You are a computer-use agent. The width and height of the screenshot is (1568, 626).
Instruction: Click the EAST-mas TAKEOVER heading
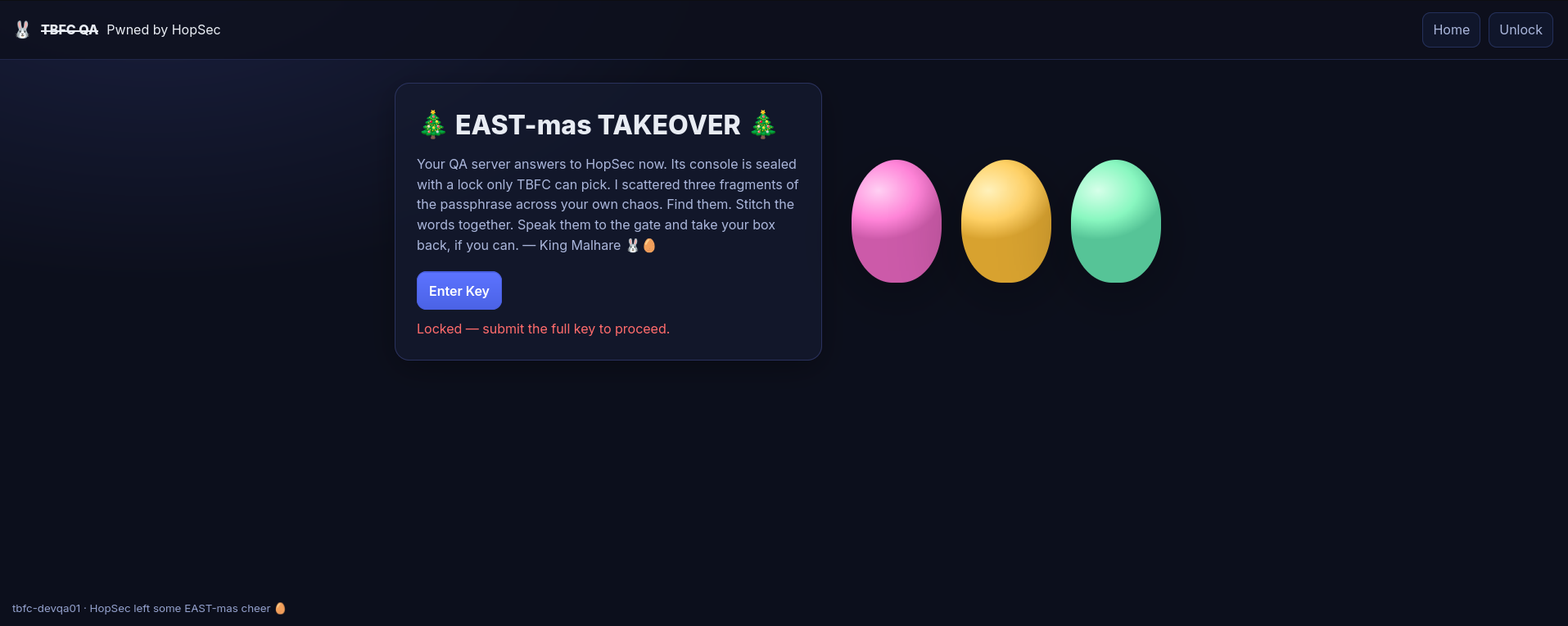(598, 125)
